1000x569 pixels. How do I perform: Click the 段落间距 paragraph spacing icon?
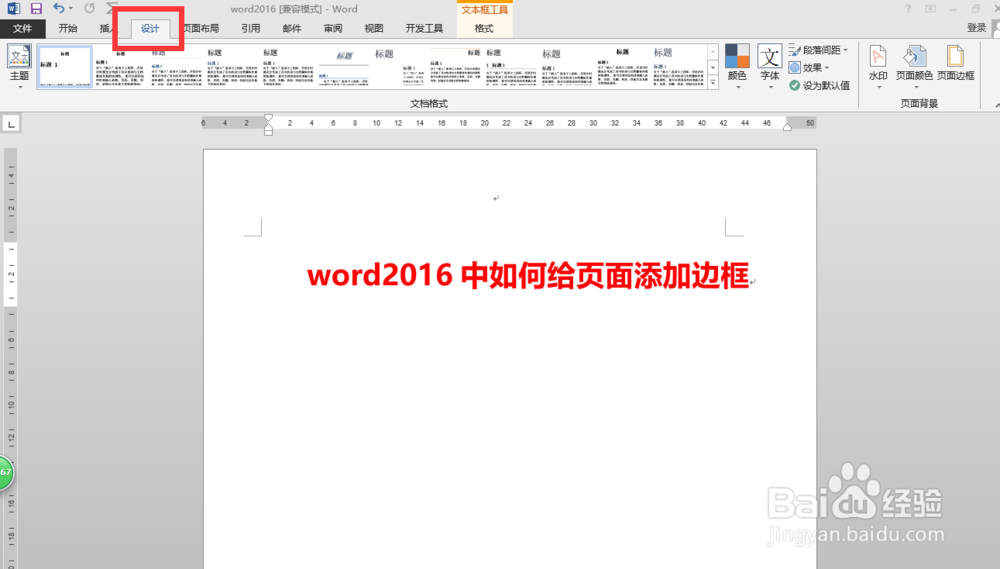point(795,50)
